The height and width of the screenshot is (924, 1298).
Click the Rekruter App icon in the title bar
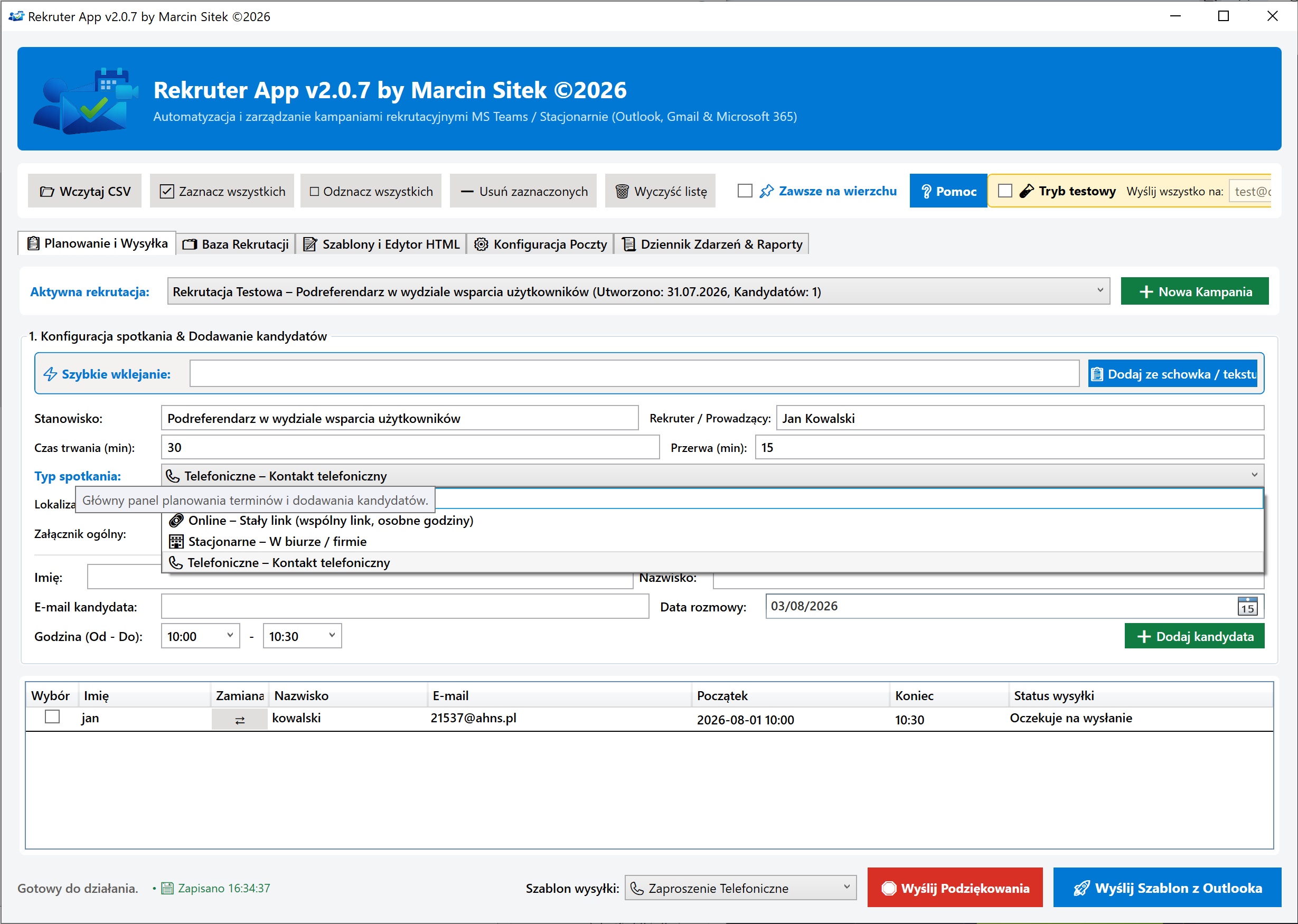tap(16, 16)
